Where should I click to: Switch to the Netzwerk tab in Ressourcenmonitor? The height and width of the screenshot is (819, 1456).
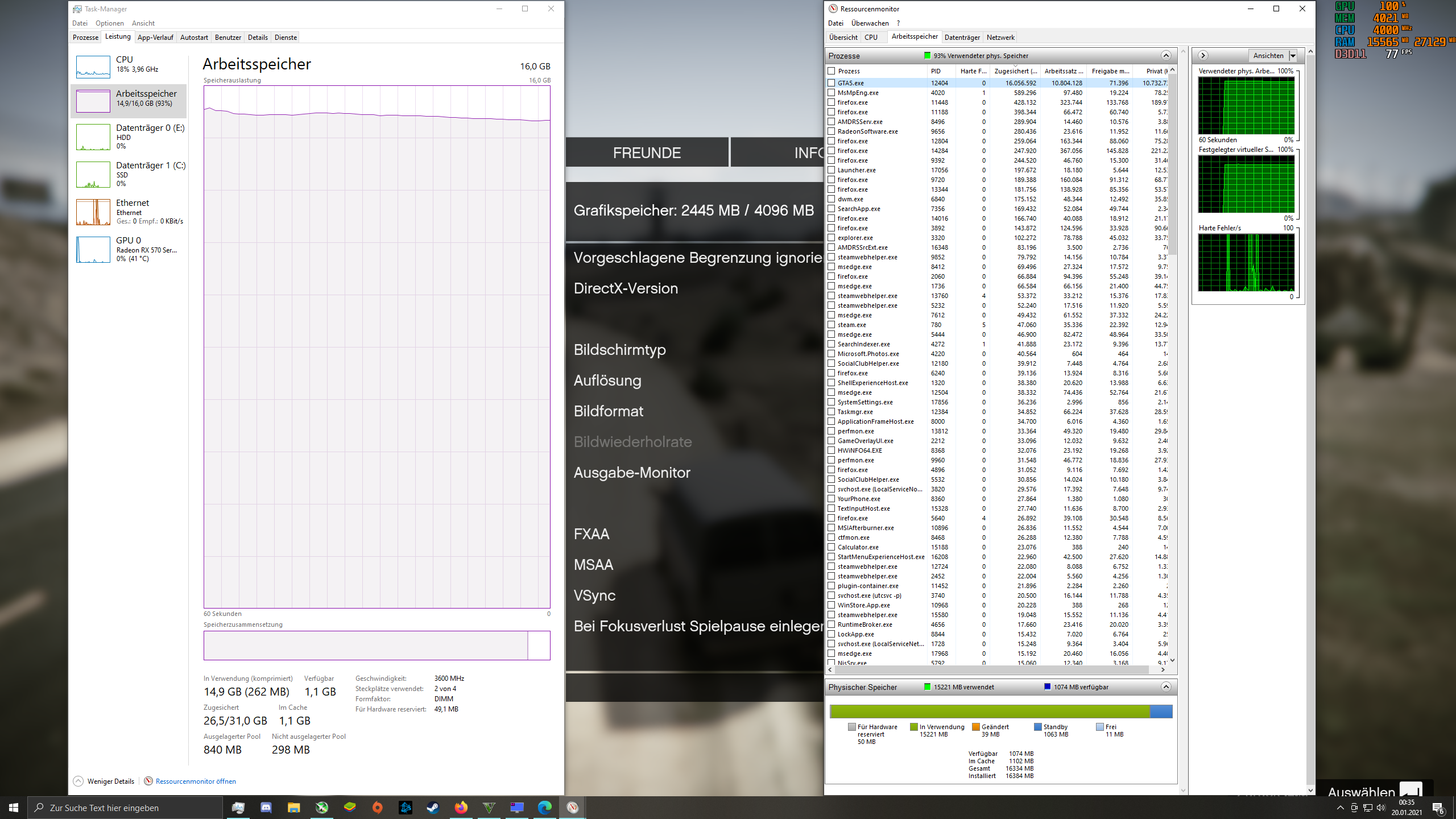[1000, 38]
